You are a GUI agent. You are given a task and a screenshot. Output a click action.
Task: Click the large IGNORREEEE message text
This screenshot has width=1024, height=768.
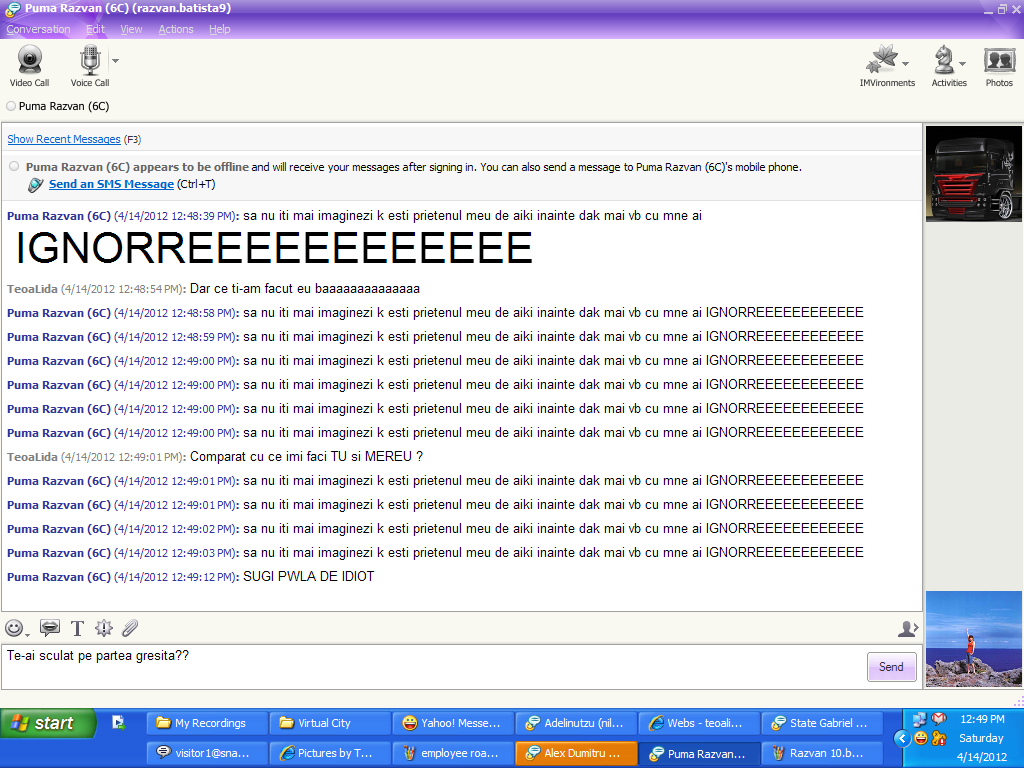(x=274, y=248)
